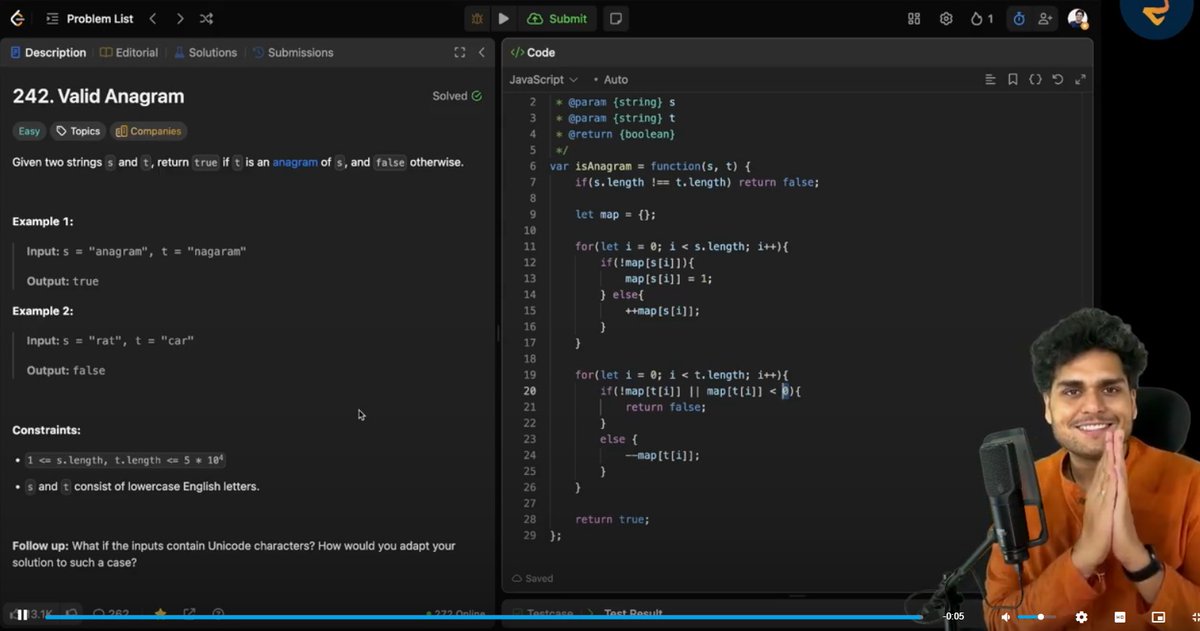Click the '242. Valid Anagram' title
The height and width of the screenshot is (631, 1200).
(98, 97)
